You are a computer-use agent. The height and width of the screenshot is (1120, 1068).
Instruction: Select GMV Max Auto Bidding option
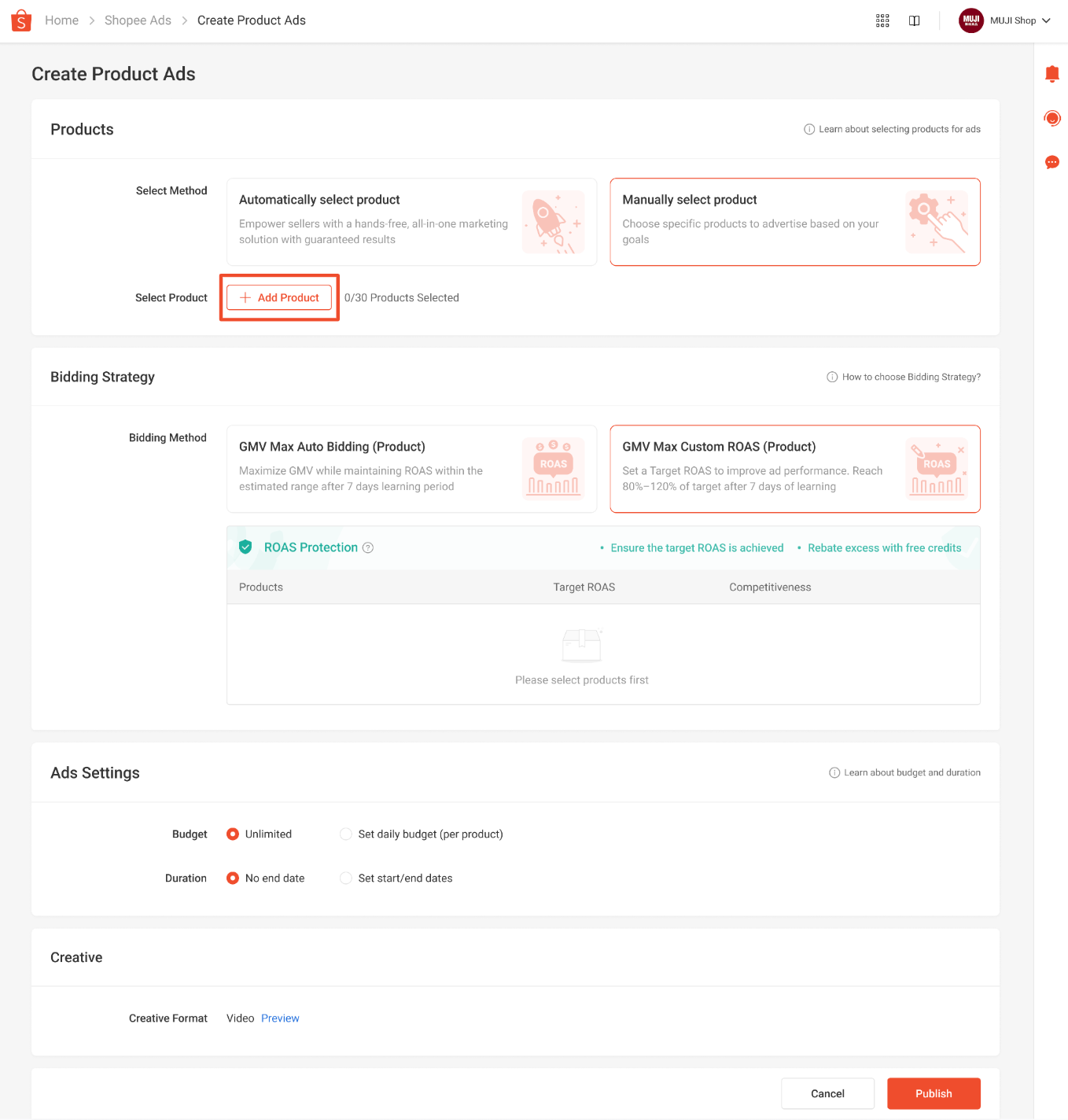(411, 469)
